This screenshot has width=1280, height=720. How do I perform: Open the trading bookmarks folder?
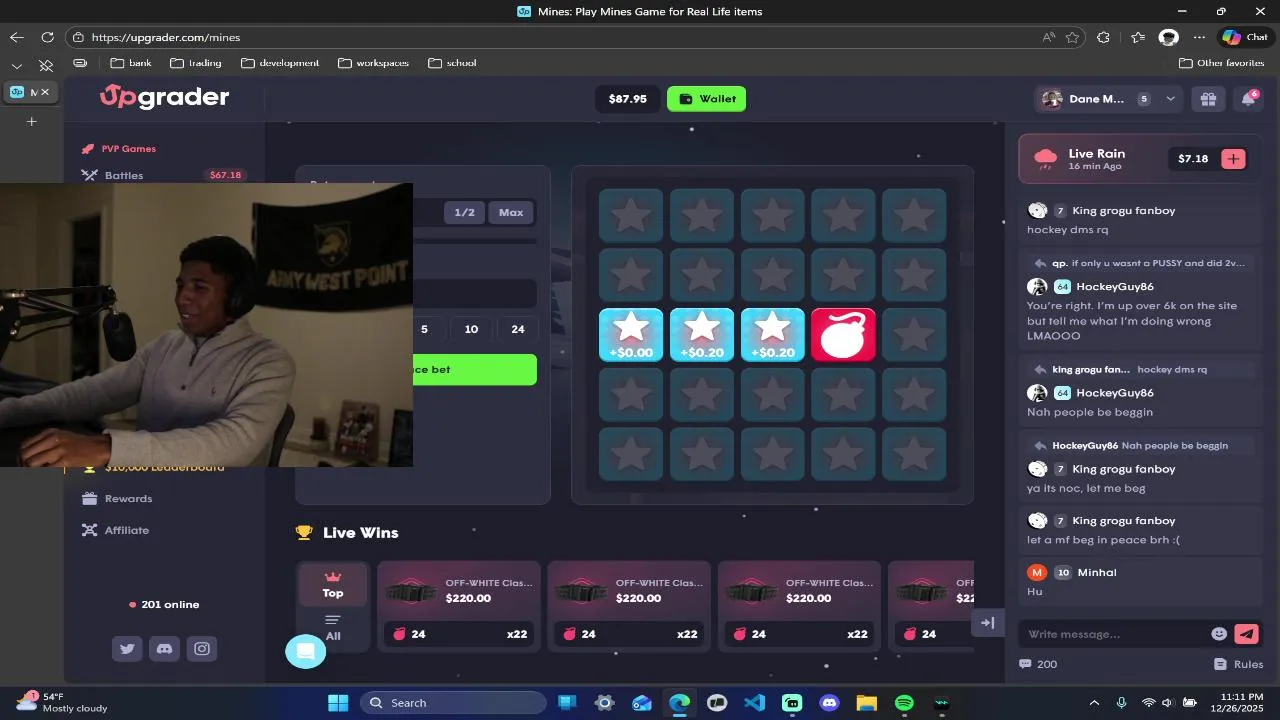tap(196, 63)
